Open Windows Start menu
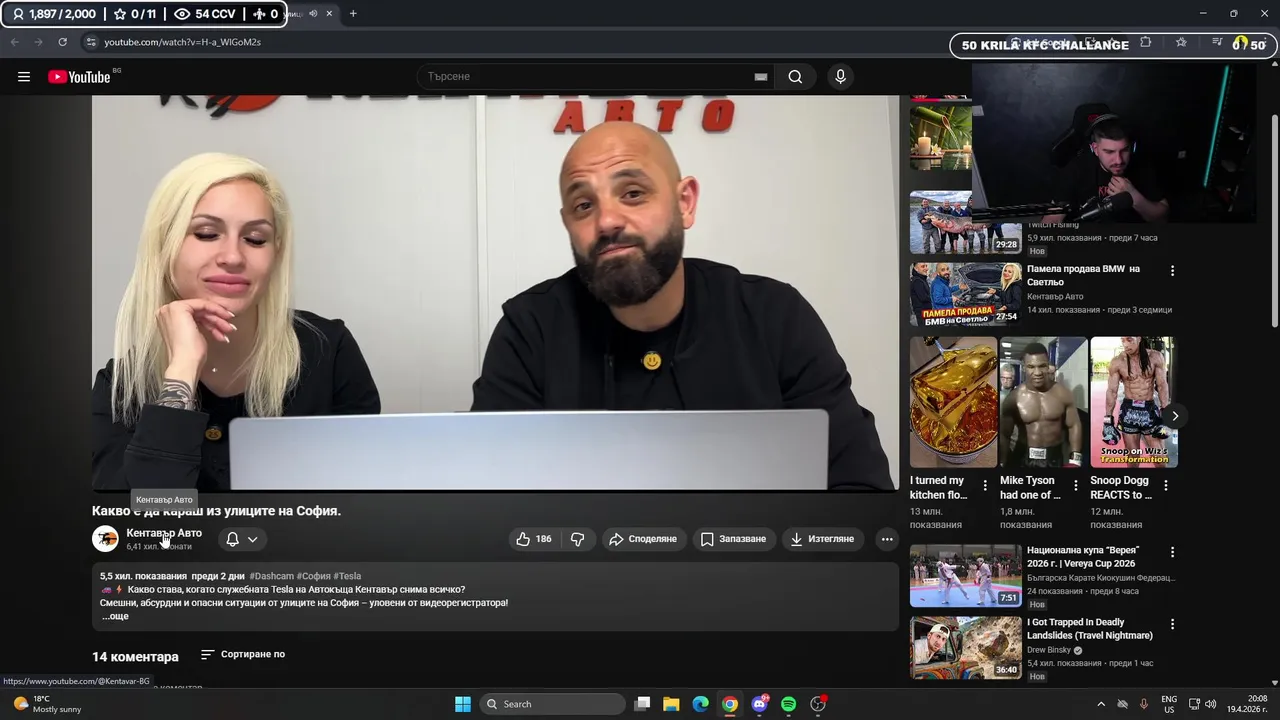 [x=463, y=704]
